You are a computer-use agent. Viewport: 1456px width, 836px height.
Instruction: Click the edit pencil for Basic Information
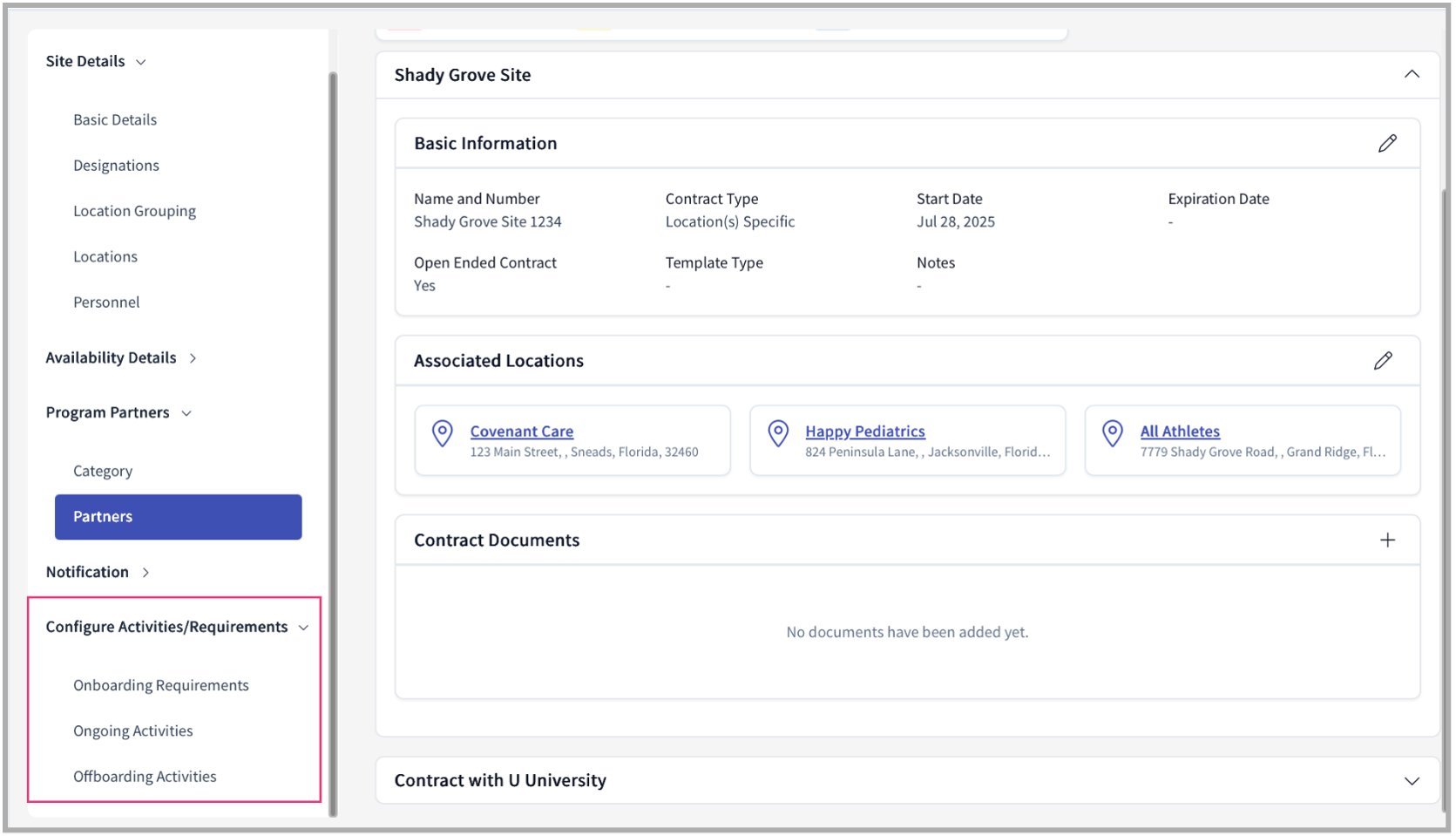[1389, 143]
